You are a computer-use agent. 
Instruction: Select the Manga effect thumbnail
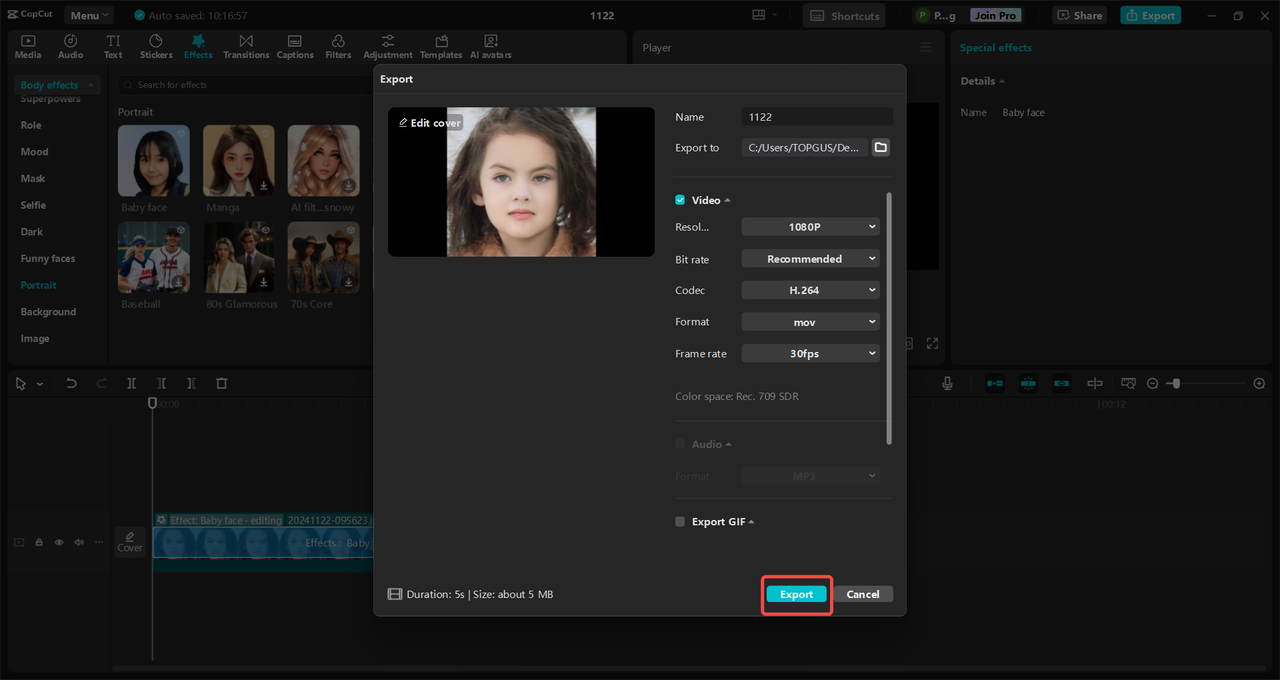click(x=238, y=161)
